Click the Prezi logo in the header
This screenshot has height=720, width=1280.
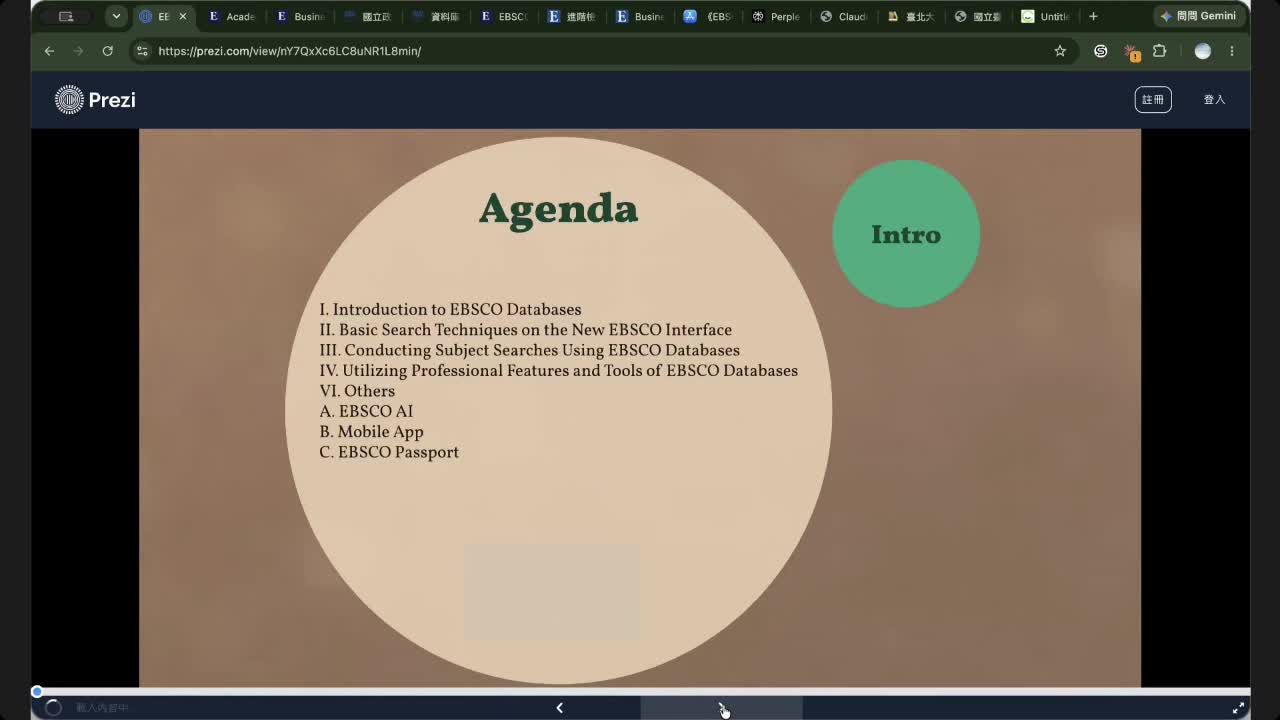point(95,99)
